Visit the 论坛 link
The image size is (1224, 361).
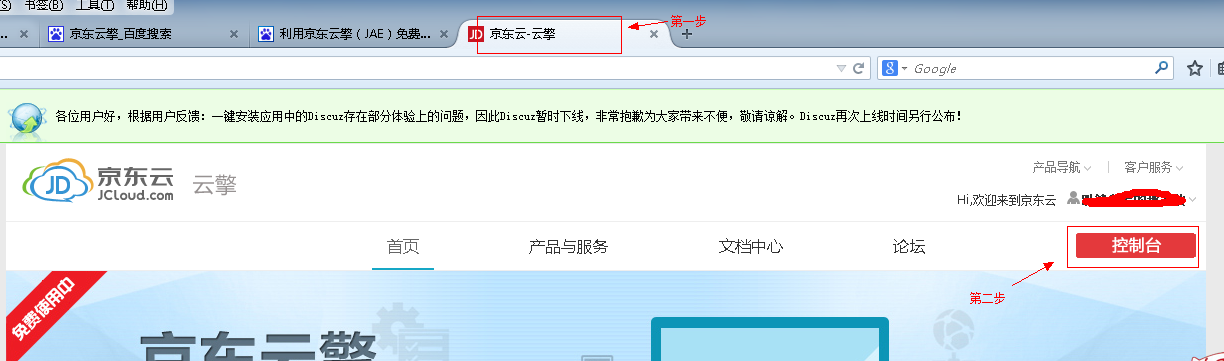point(909,247)
